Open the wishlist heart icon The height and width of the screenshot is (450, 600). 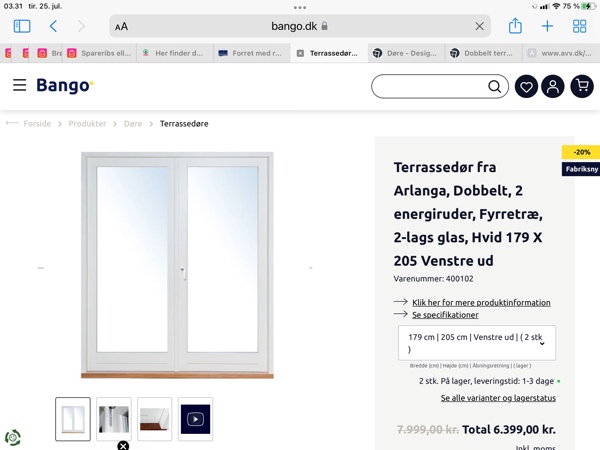coord(526,86)
